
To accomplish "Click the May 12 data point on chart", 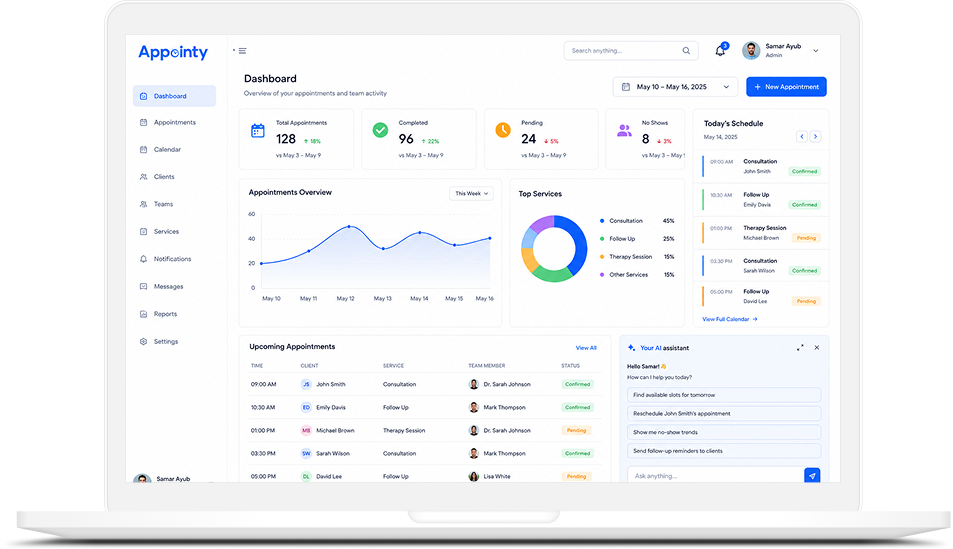I will click(349, 227).
